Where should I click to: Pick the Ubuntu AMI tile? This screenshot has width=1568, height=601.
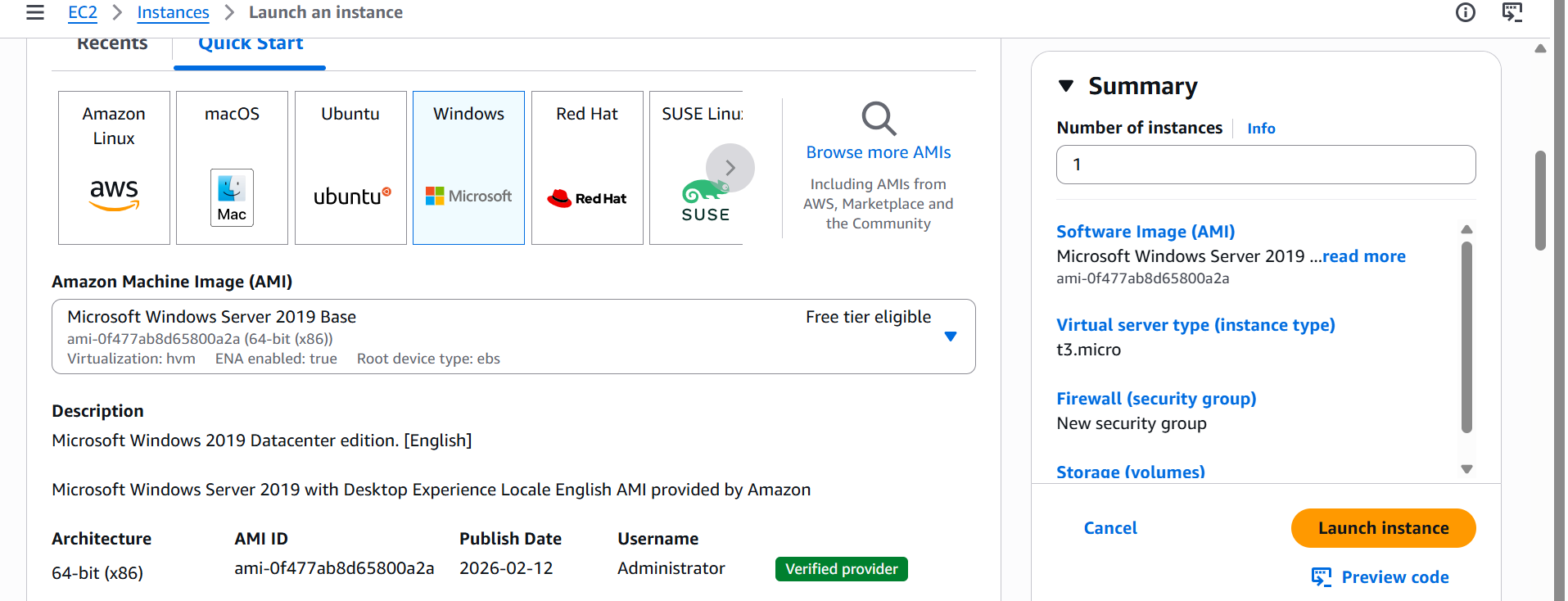(350, 167)
